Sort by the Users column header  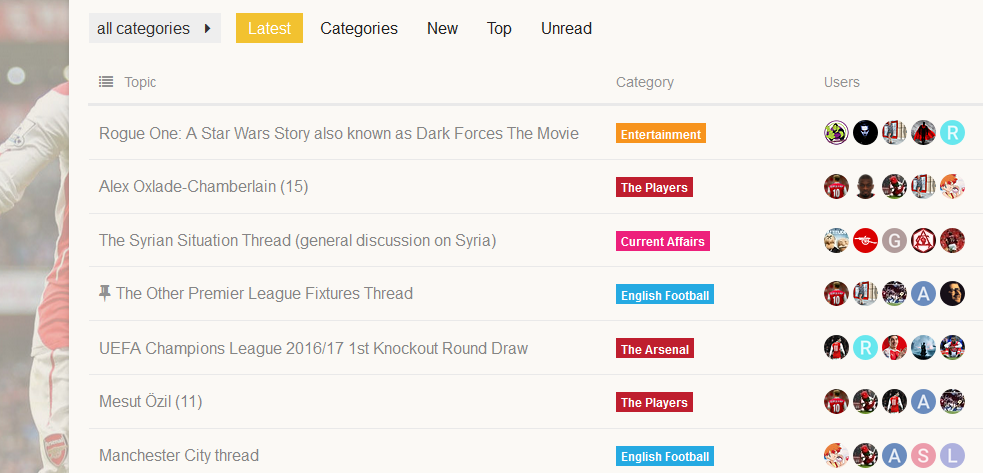[x=841, y=82]
